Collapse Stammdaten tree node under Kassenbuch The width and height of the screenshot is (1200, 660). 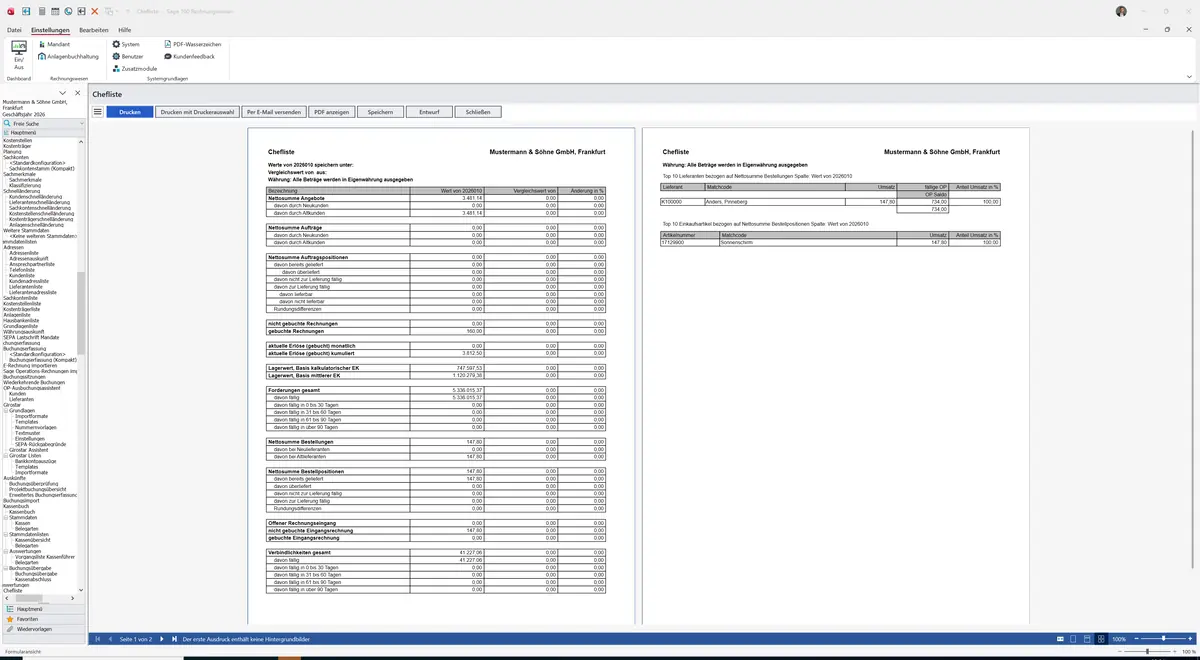coord(6,517)
